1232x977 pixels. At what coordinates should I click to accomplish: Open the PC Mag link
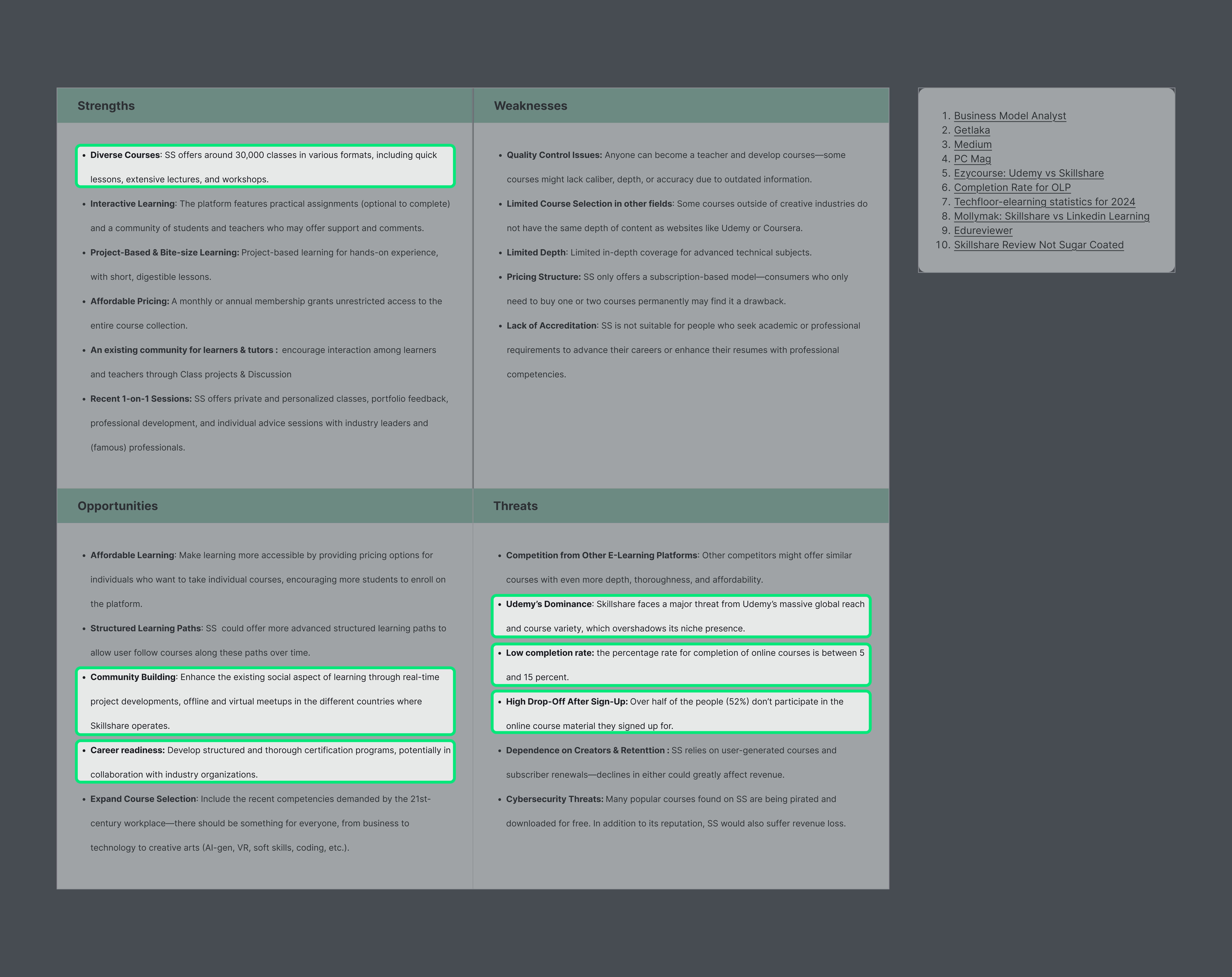coord(972,159)
